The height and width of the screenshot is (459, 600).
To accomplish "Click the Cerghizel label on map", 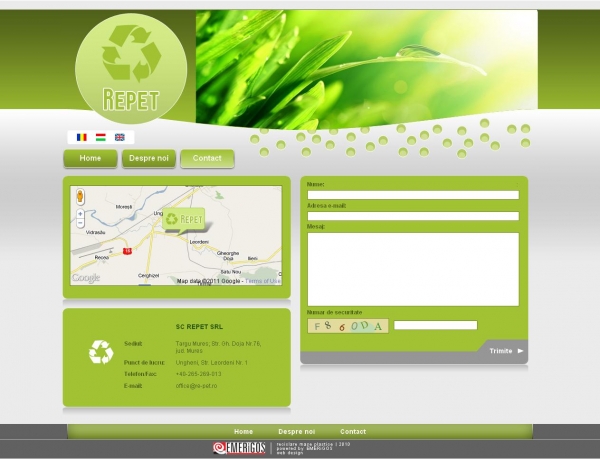I will pyautogui.click(x=148, y=275).
